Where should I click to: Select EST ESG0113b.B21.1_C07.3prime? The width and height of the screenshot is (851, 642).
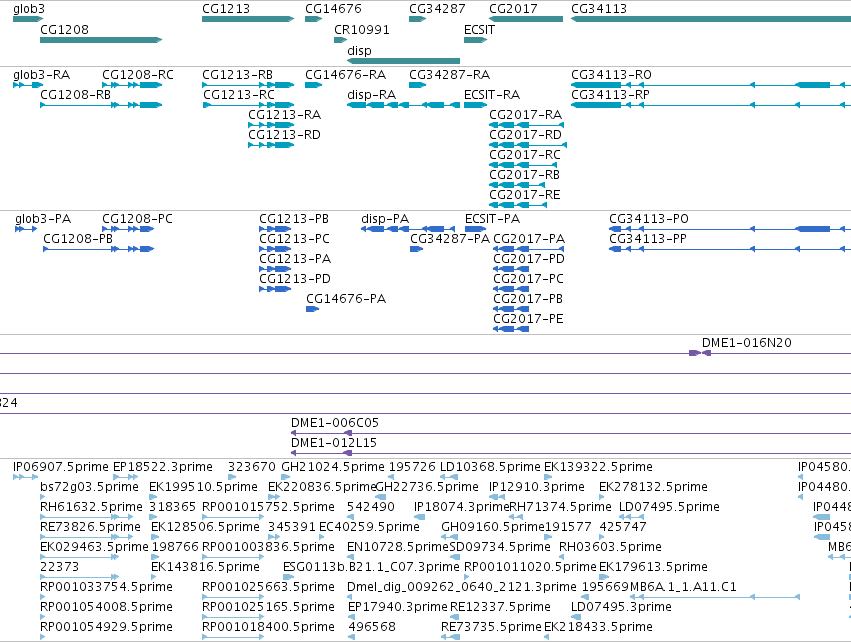pyautogui.click(x=371, y=567)
